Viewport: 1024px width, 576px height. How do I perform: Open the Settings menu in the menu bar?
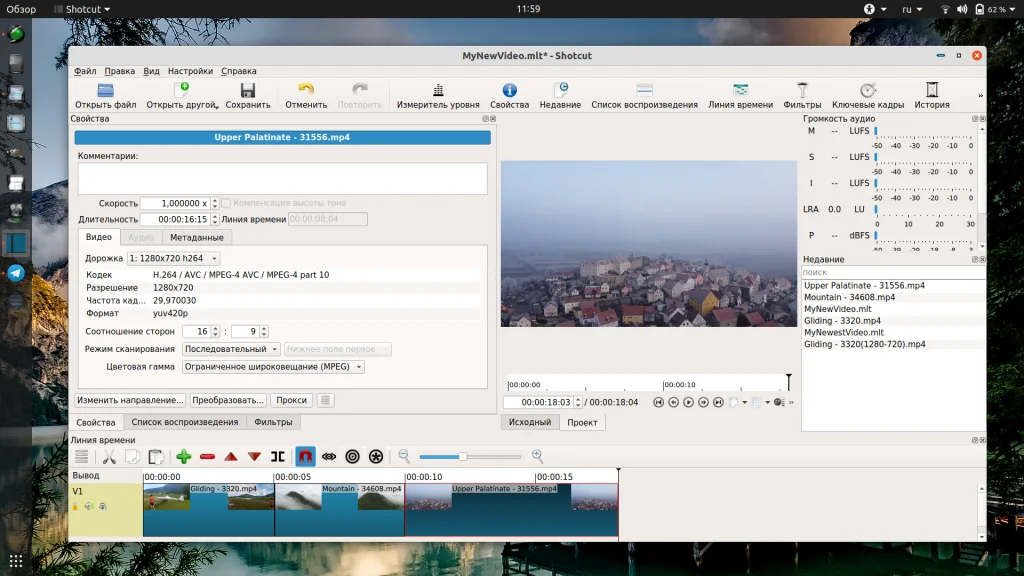click(190, 71)
